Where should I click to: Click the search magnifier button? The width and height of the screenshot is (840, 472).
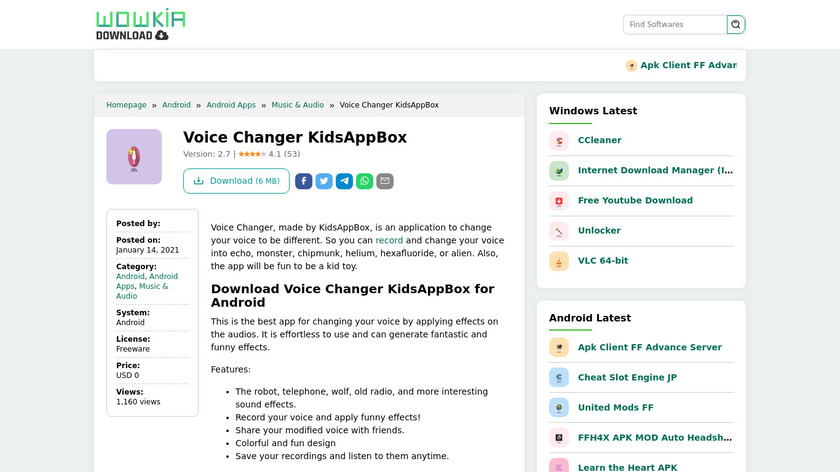pyautogui.click(x=736, y=24)
